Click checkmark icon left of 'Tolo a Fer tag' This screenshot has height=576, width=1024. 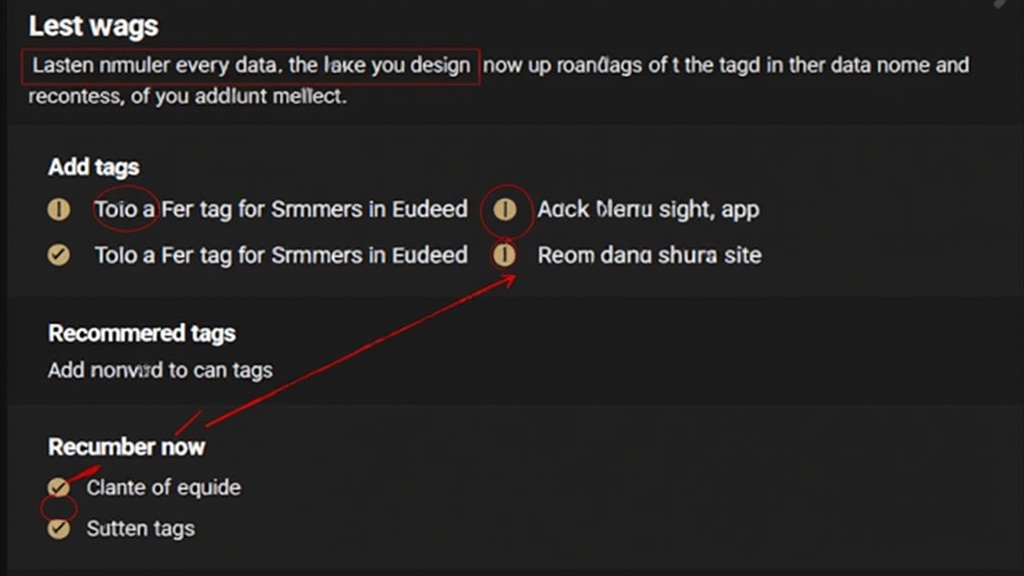tap(59, 255)
